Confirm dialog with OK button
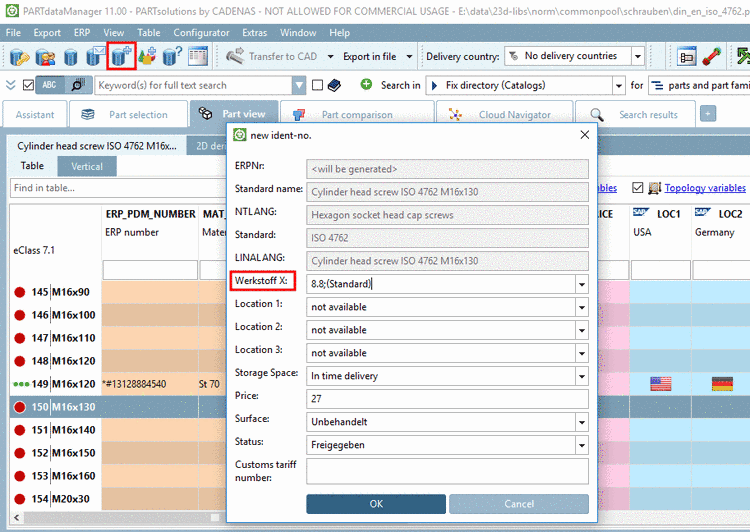The height and width of the screenshot is (532, 750). click(x=376, y=504)
